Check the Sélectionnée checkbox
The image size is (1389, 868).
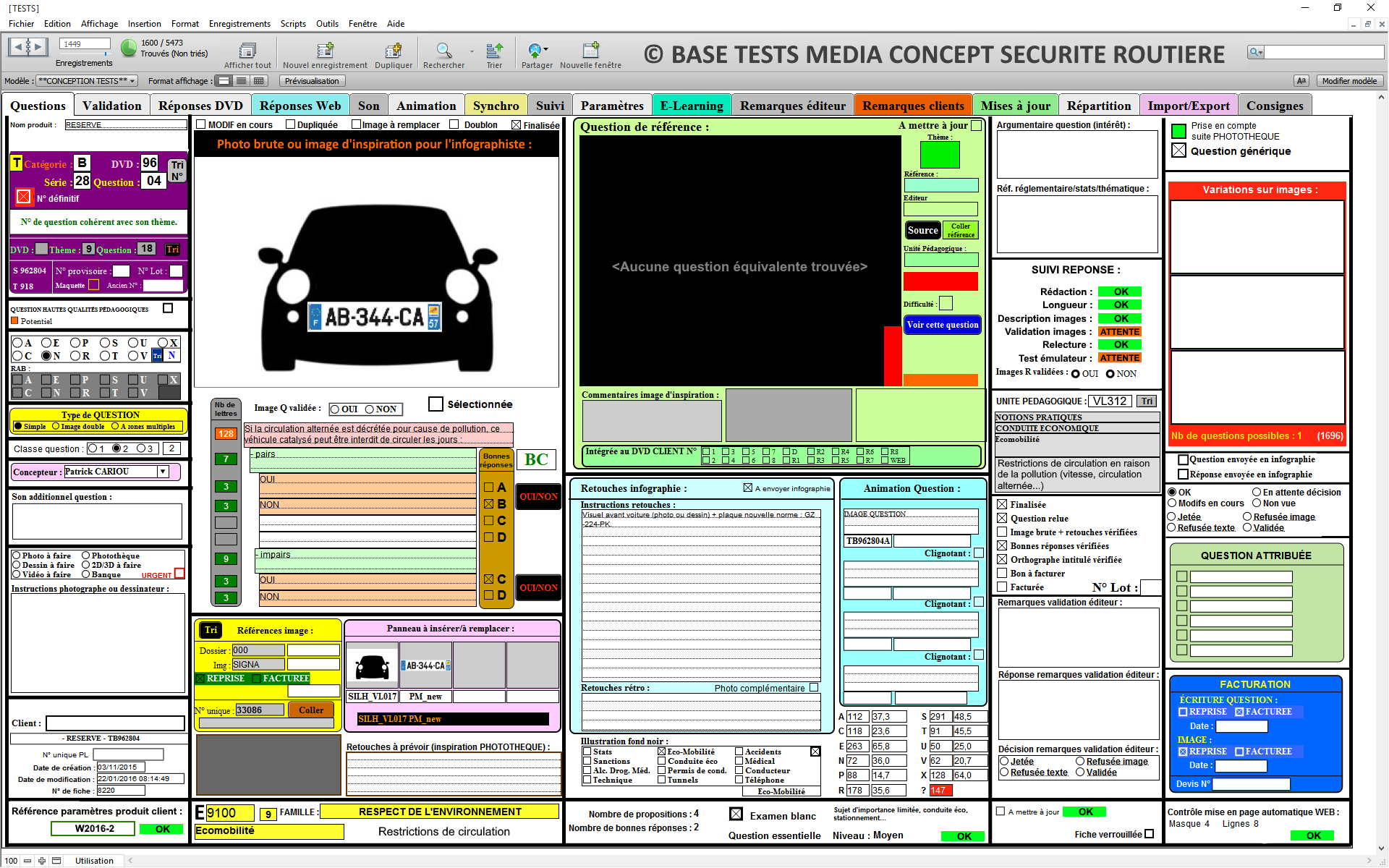click(436, 404)
